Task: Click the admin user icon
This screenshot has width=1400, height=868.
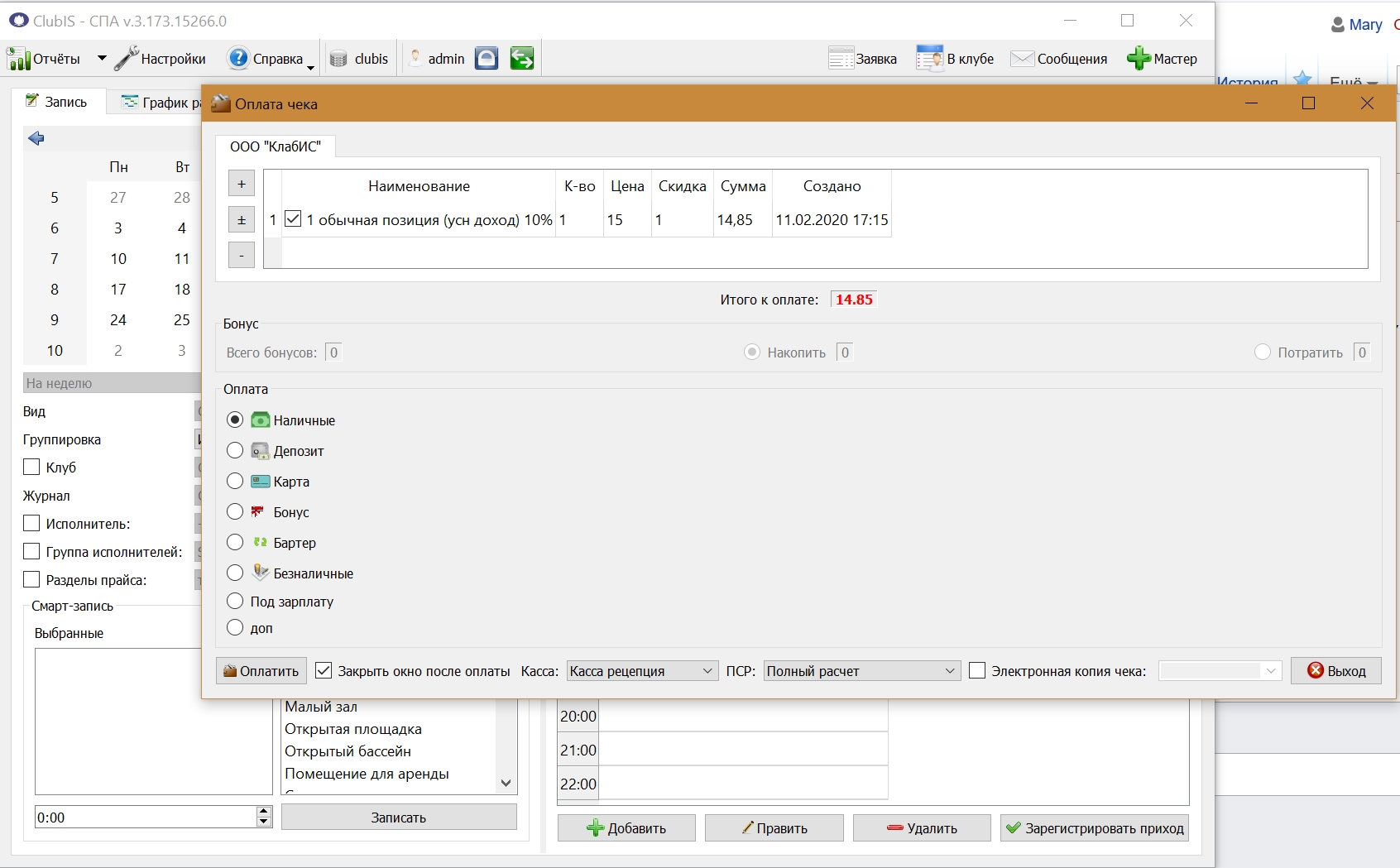Action: click(x=415, y=58)
